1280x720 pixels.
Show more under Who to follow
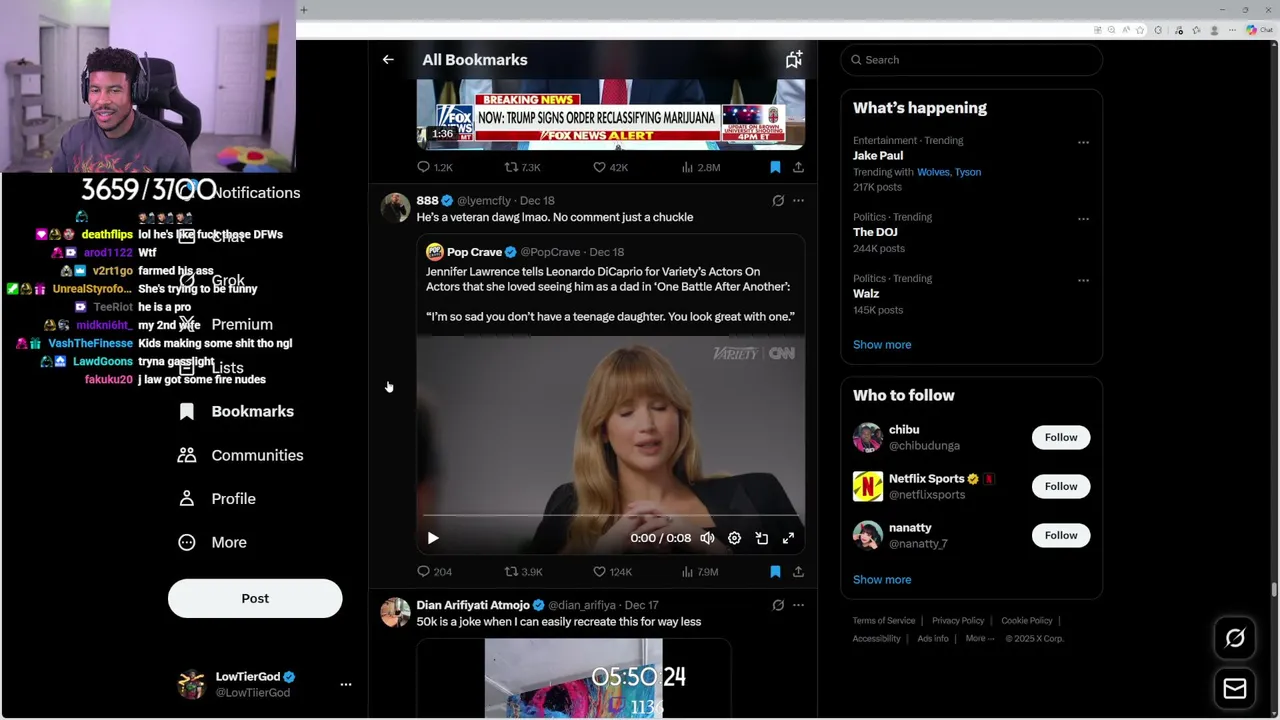[882, 580]
